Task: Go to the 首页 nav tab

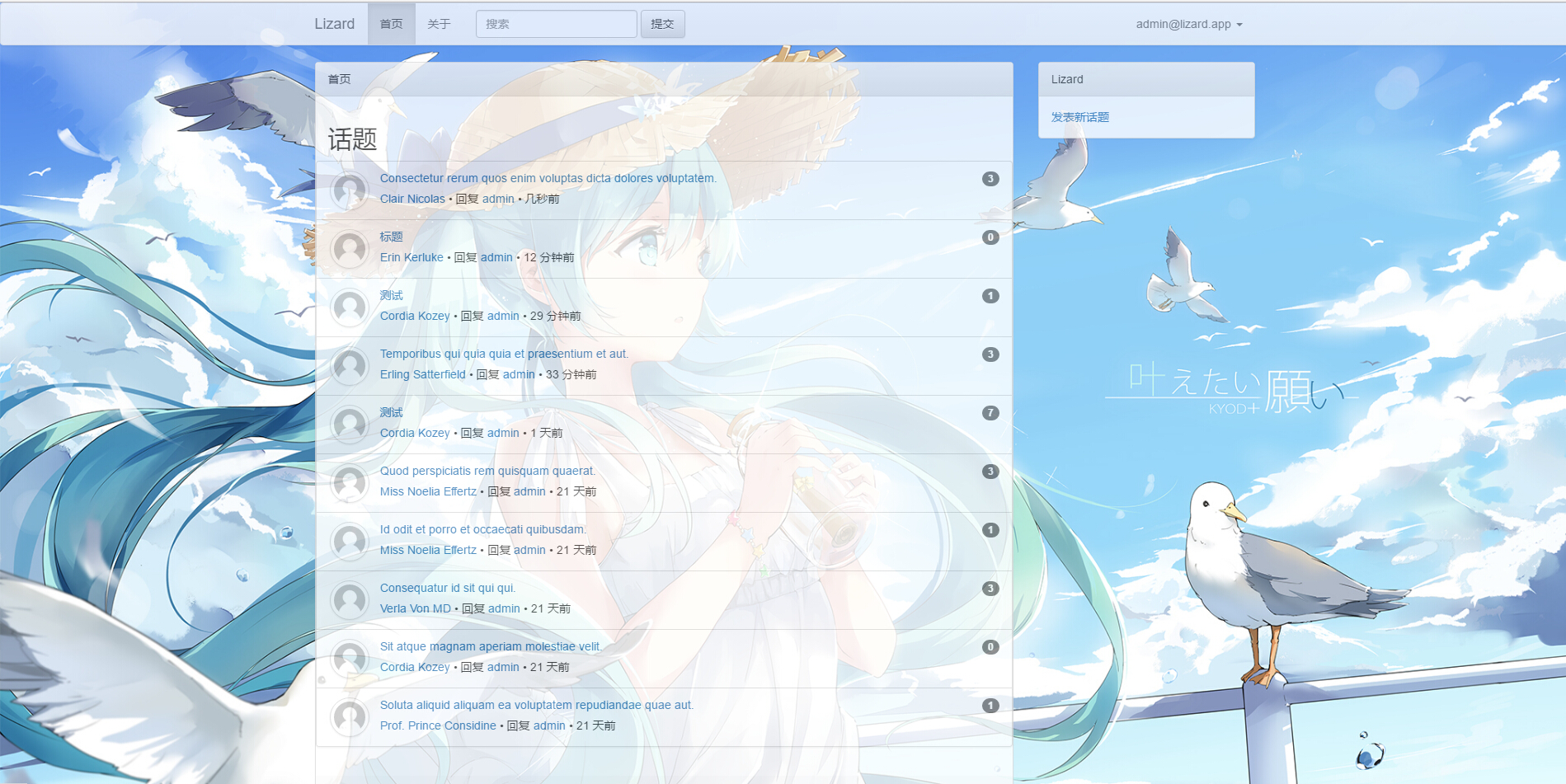Action: click(391, 24)
